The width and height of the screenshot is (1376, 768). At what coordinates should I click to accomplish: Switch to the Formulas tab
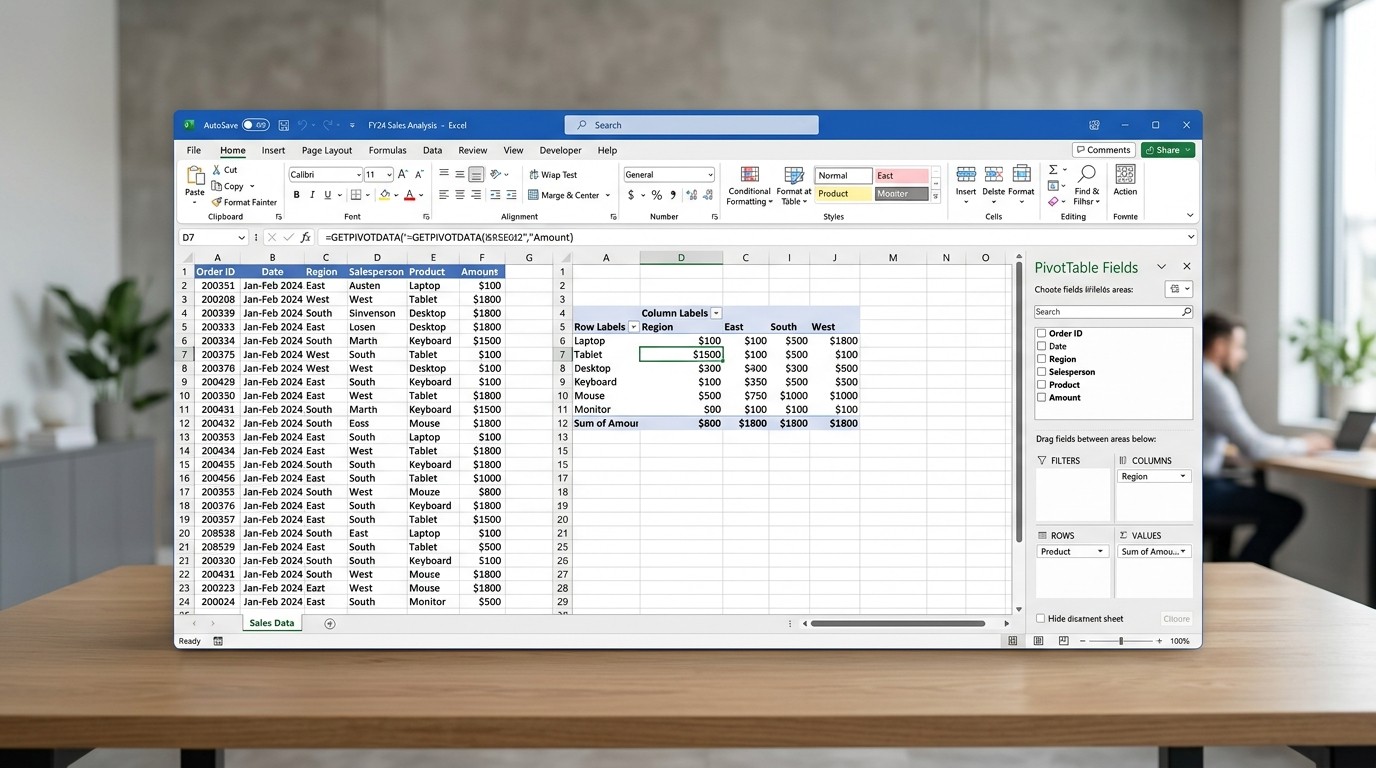click(387, 150)
